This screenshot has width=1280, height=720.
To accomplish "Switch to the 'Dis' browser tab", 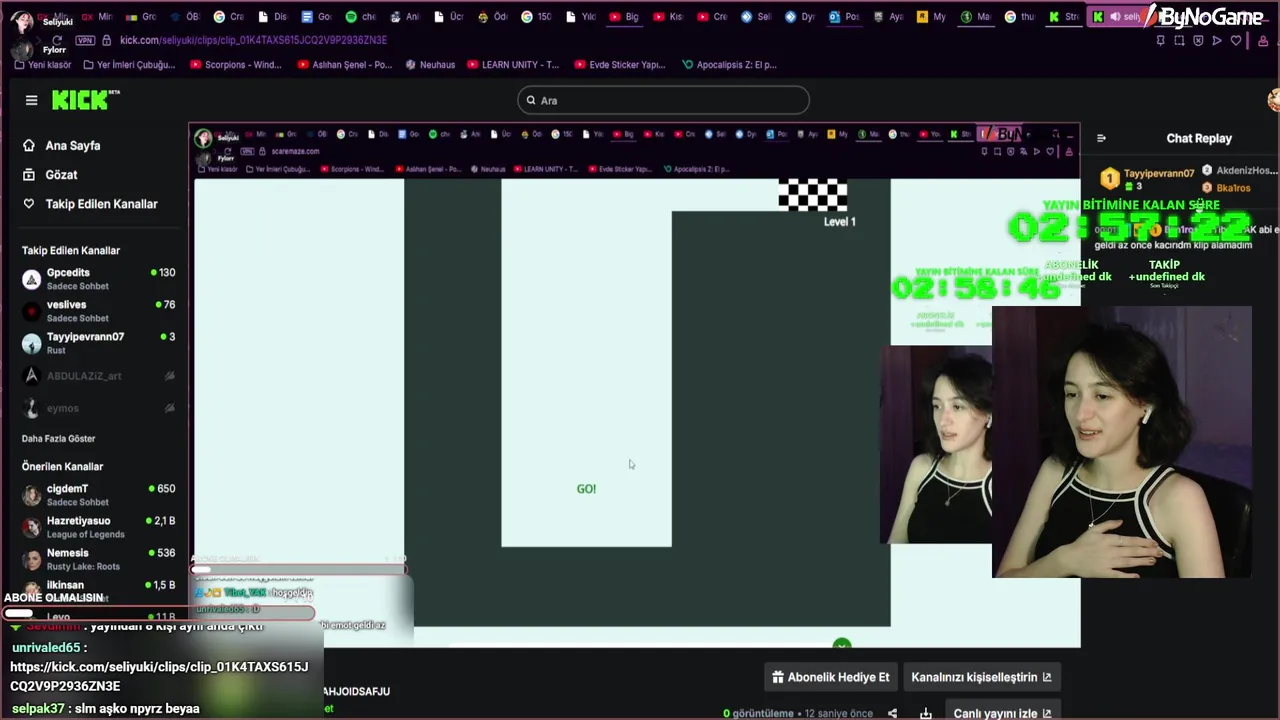I will click(272, 17).
